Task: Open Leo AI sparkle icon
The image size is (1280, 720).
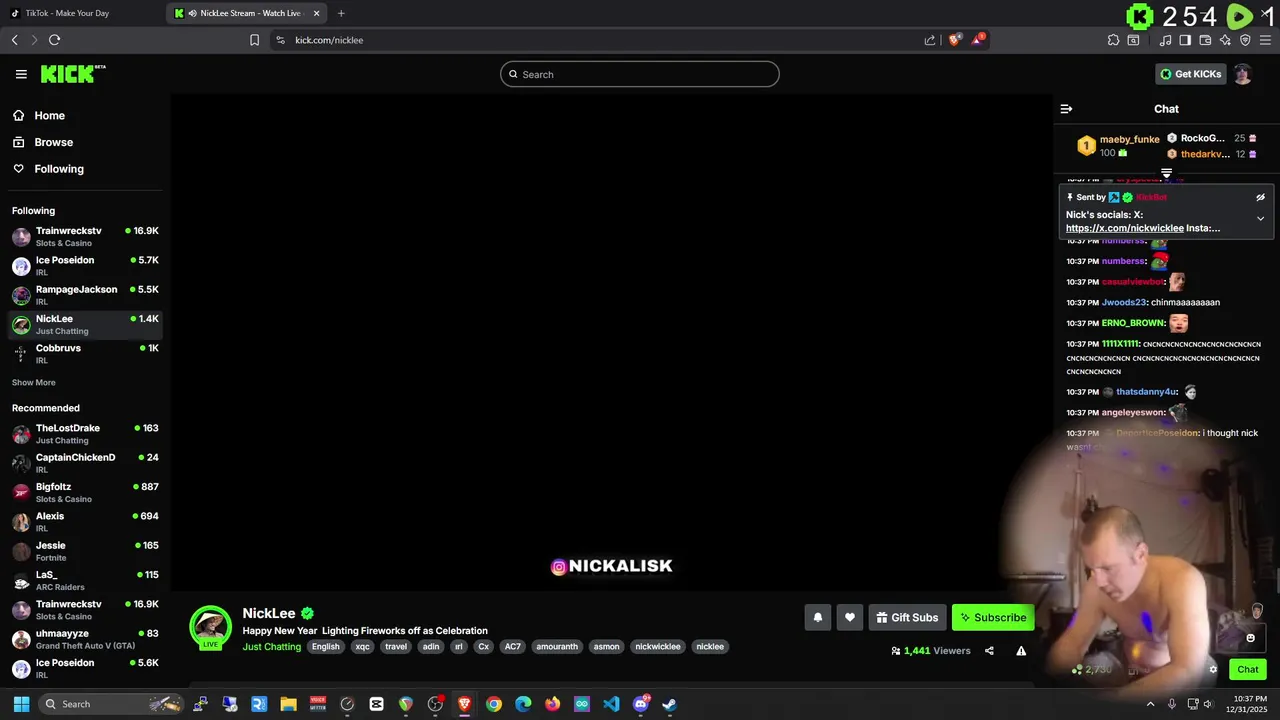Action: pyautogui.click(x=1225, y=40)
